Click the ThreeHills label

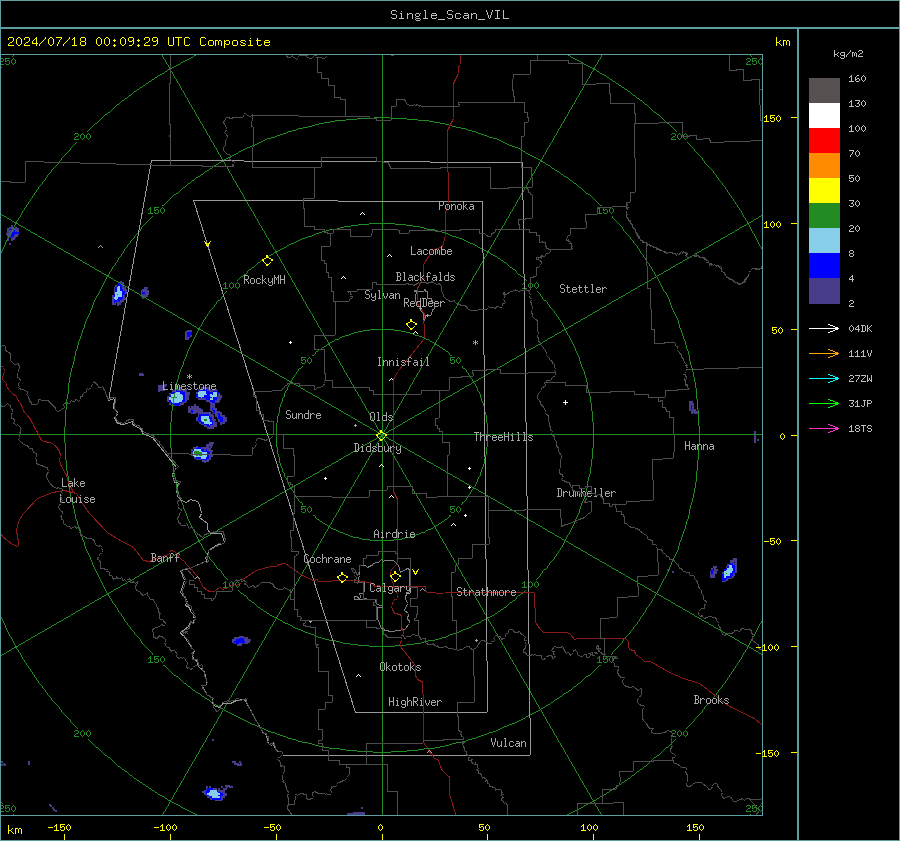click(503, 437)
